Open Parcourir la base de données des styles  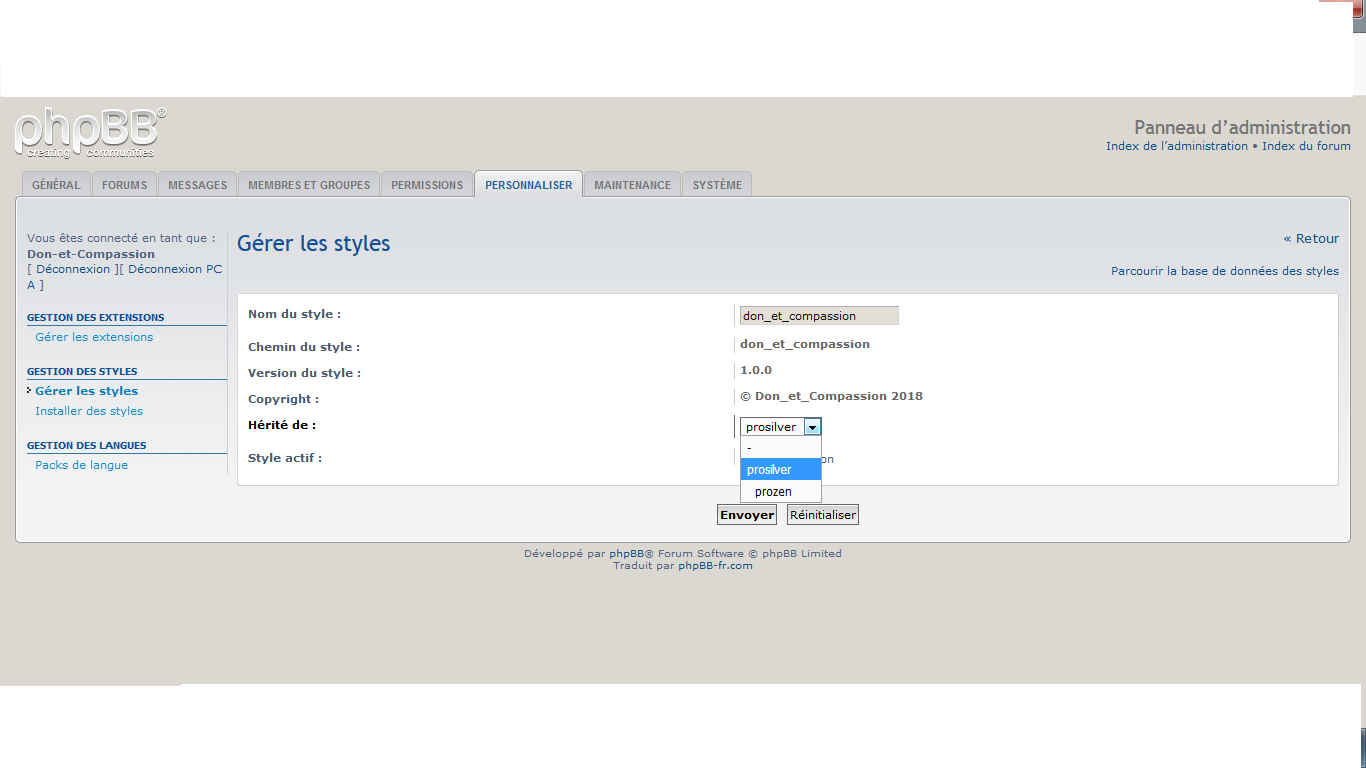[1225, 271]
